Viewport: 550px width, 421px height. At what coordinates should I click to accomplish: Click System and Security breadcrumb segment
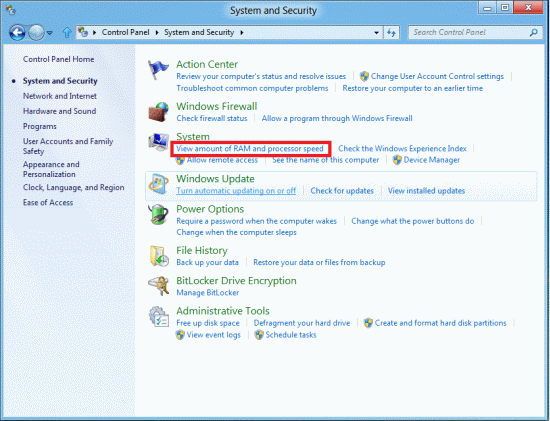point(199,32)
